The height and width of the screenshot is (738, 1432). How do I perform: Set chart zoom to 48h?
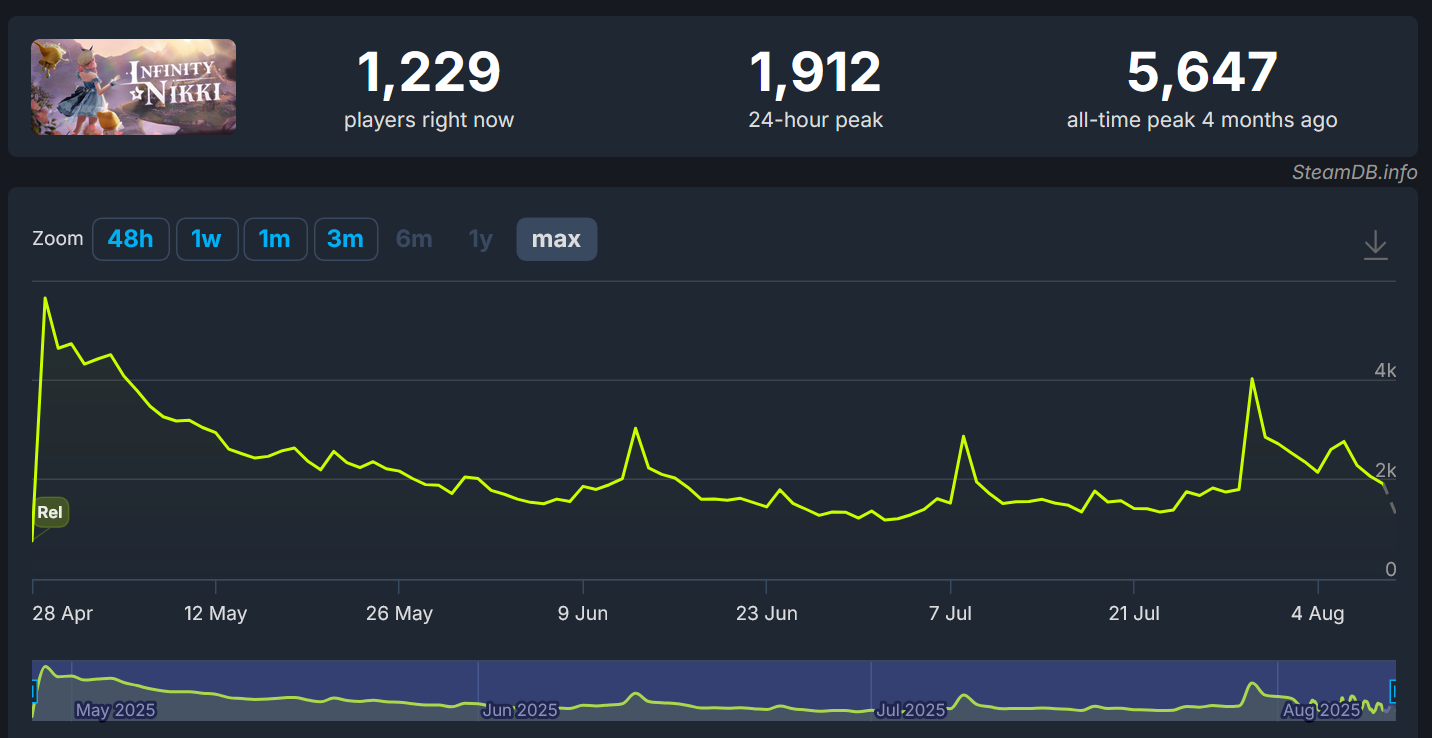tap(131, 239)
